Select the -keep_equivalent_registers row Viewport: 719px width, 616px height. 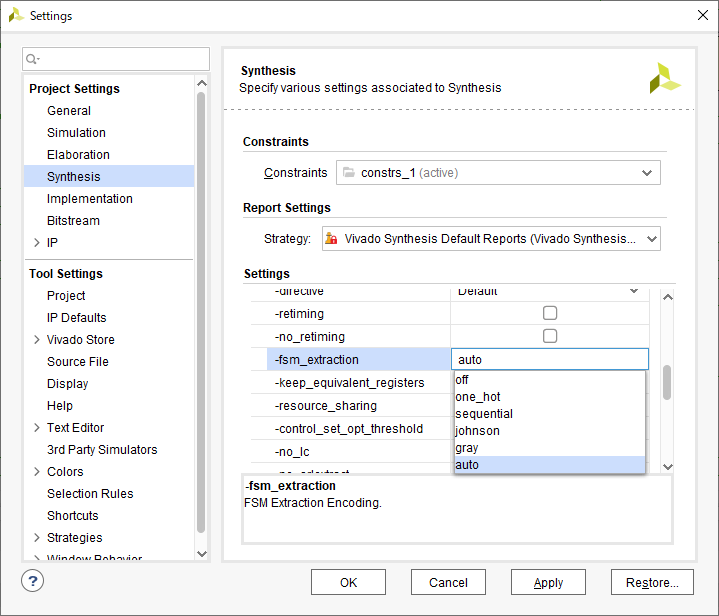coord(349,383)
